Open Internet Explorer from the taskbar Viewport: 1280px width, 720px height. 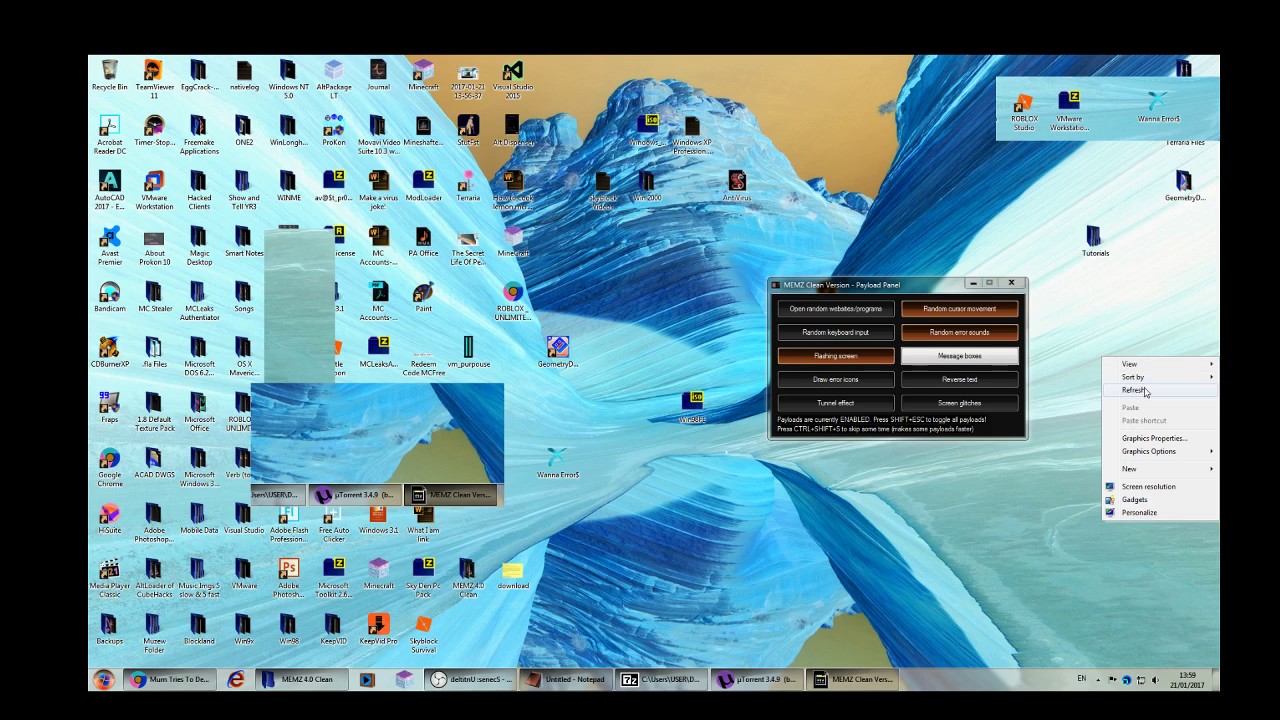[236, 680]
